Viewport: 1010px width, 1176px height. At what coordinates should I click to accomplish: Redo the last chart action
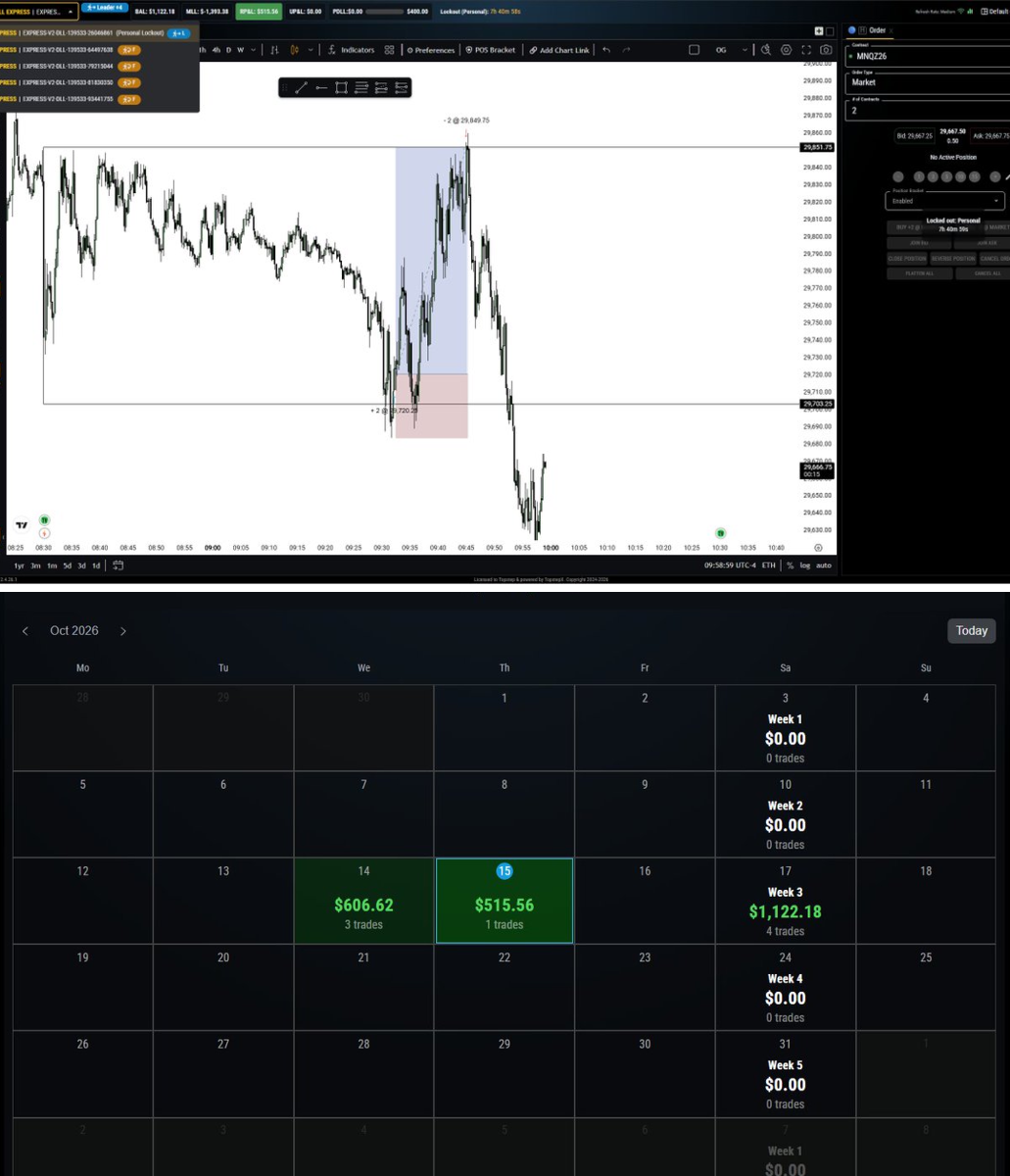point(627,50)
